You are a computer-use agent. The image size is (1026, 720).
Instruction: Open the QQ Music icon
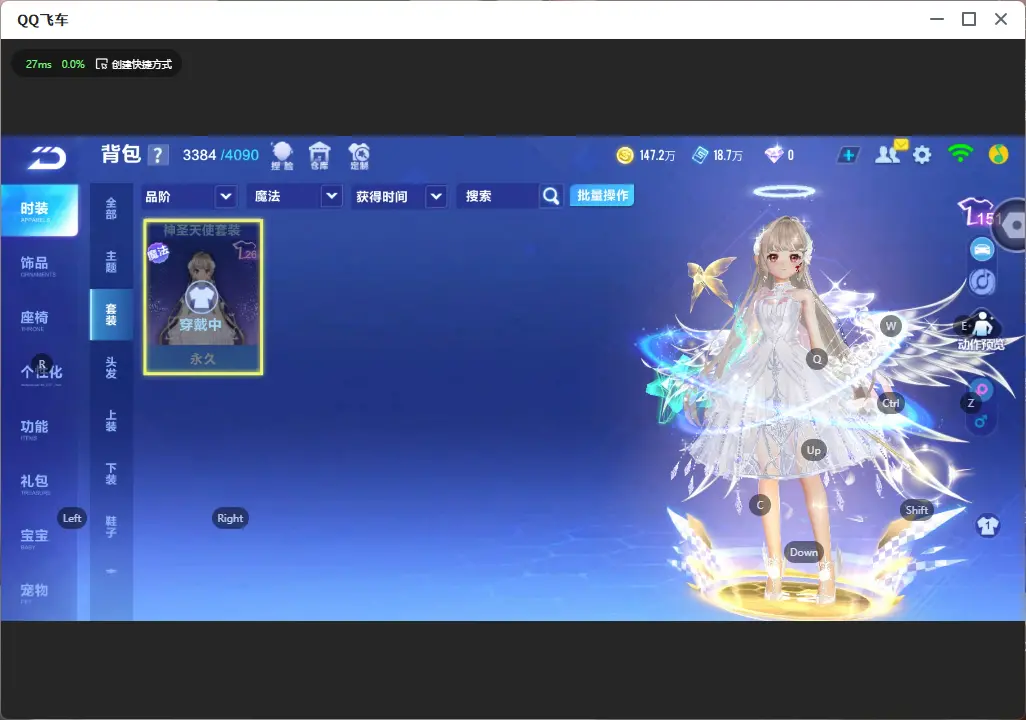coord(999,154)
